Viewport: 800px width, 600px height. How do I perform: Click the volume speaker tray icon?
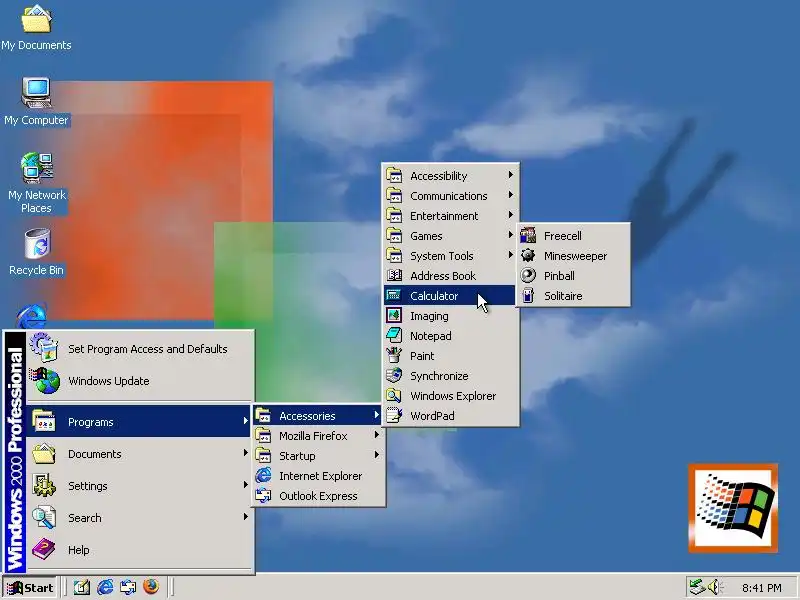click(713, 587)
